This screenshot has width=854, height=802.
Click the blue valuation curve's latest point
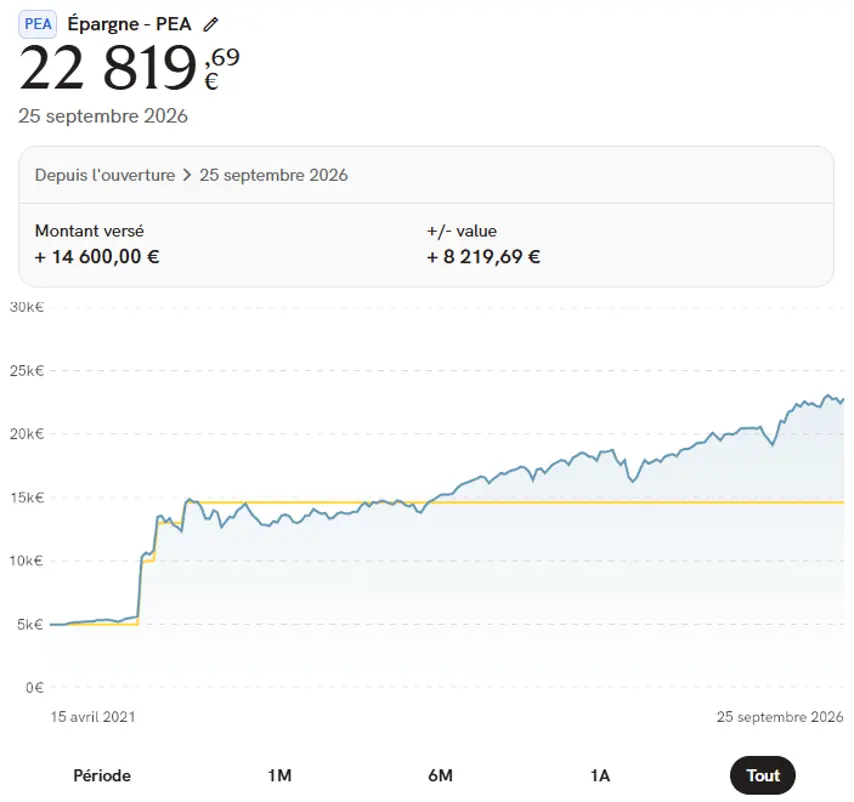point(843,400)
